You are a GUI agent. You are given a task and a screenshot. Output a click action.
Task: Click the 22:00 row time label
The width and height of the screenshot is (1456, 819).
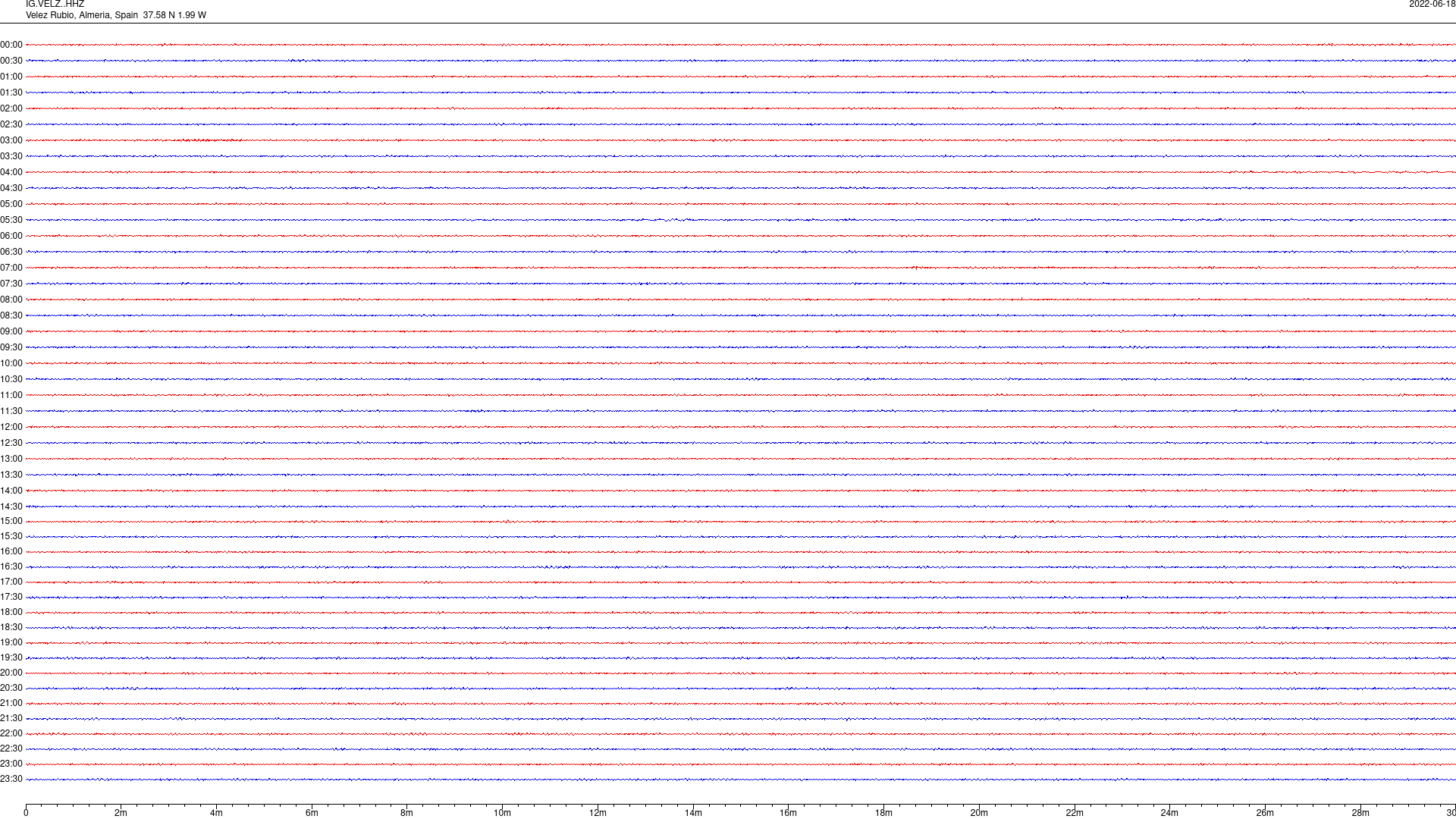[x=11, y=733]
